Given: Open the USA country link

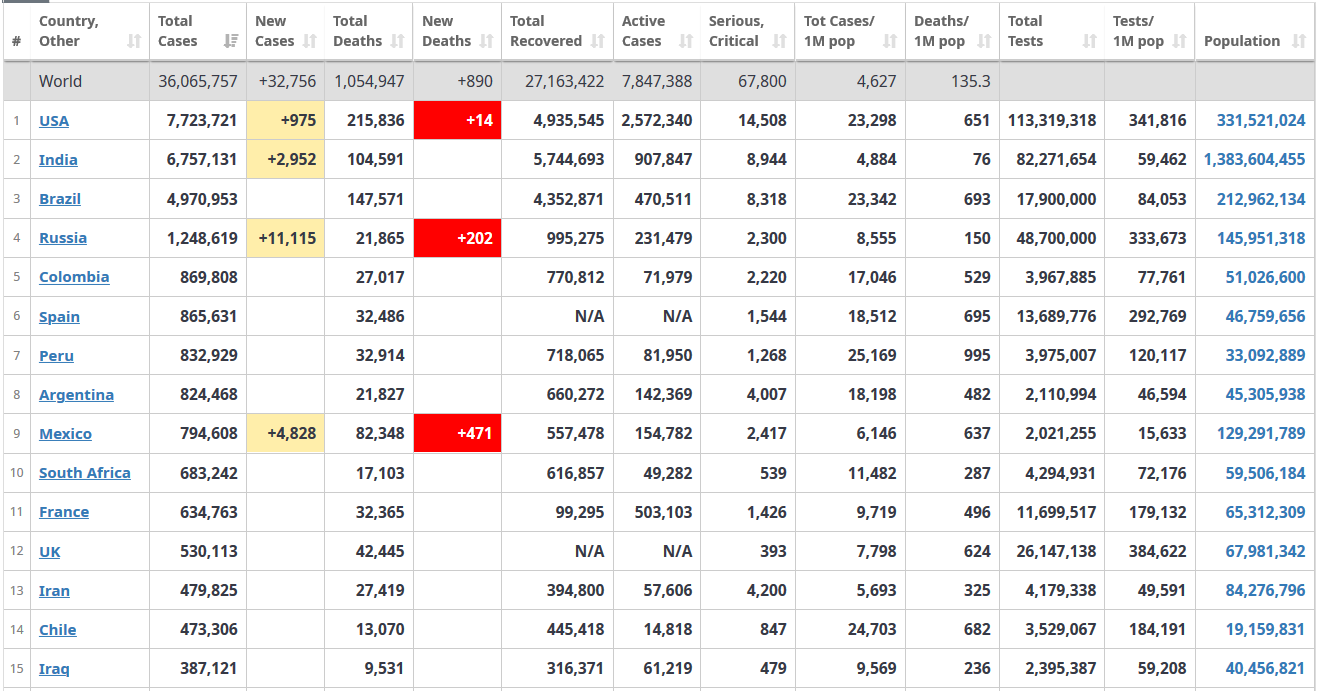Looking at the screenshot, I should [x=54, y=121].
